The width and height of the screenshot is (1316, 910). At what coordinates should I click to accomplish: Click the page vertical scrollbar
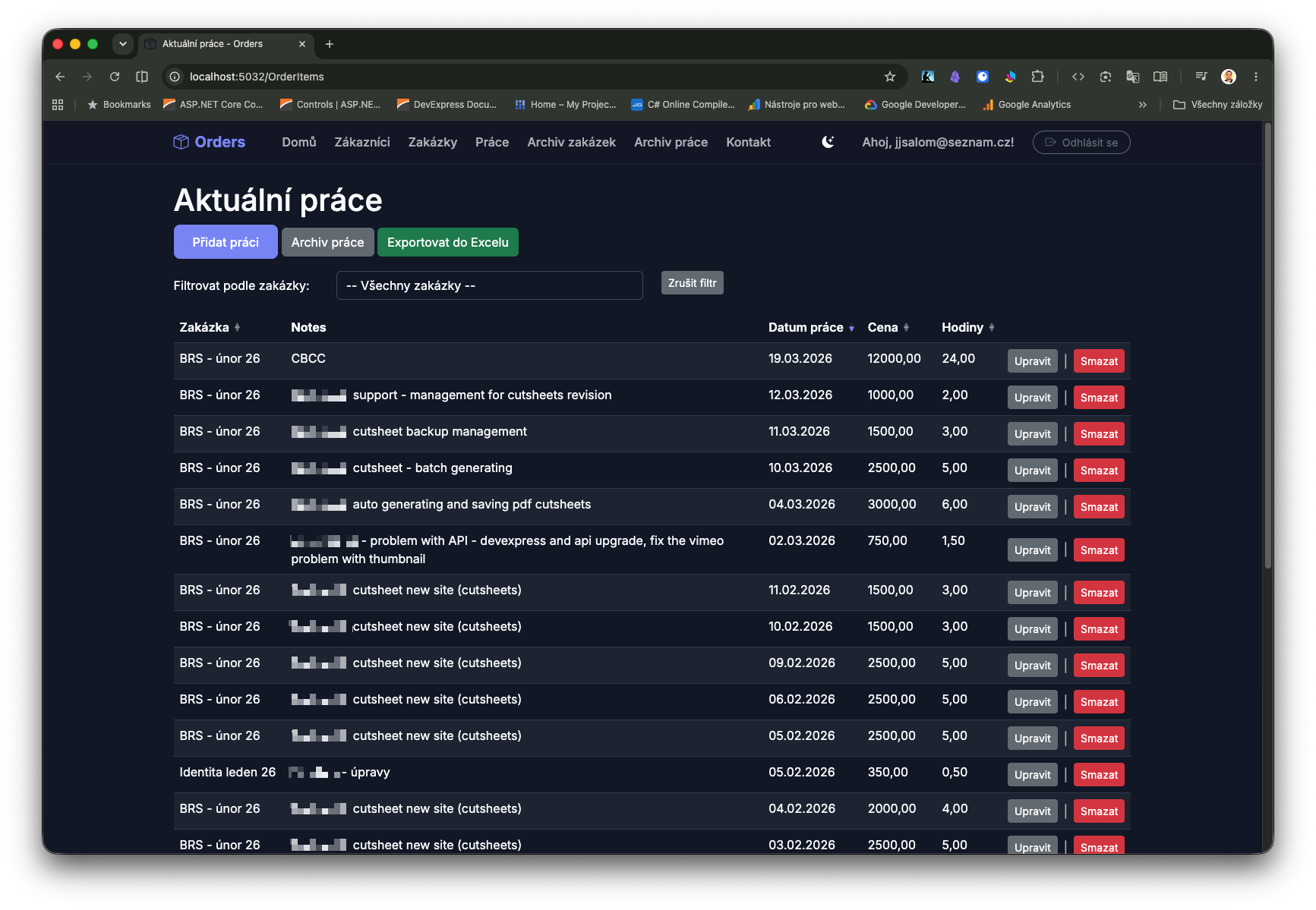[x=1267, y=345]
